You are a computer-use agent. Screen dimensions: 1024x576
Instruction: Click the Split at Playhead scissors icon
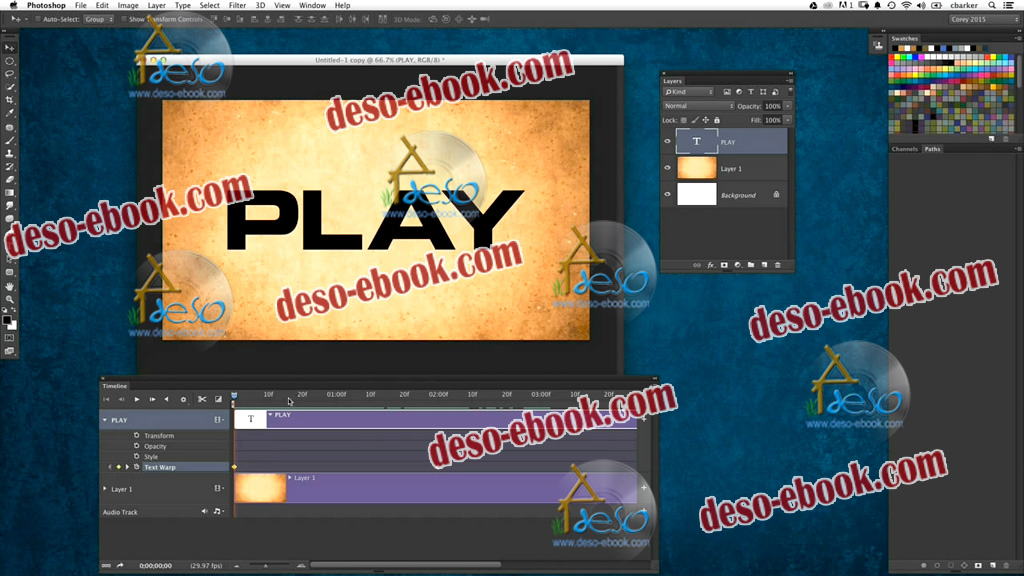(x=201, y=399)
